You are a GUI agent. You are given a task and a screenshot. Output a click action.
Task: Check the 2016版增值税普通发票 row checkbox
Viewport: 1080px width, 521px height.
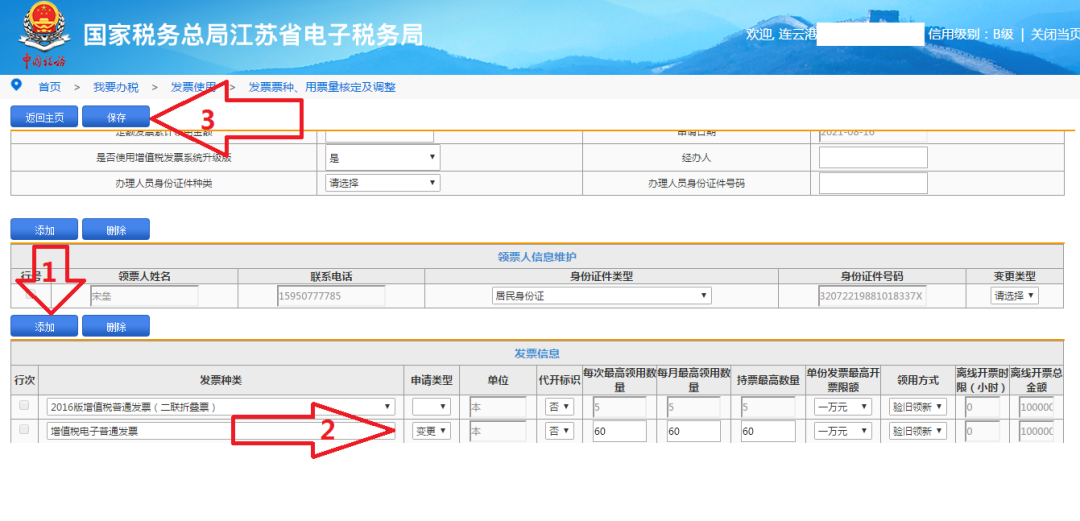[24, 405]
